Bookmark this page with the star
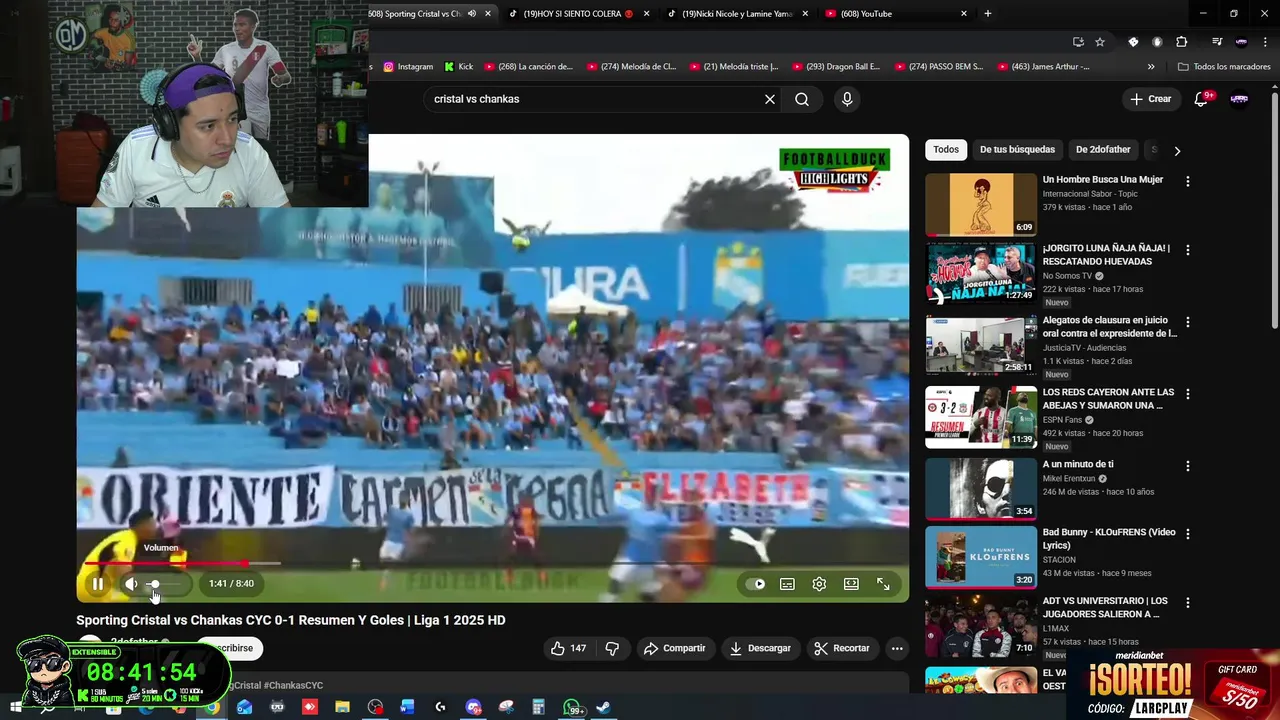This screenshot has height=720, width=1280. (x=1100, y=42)
